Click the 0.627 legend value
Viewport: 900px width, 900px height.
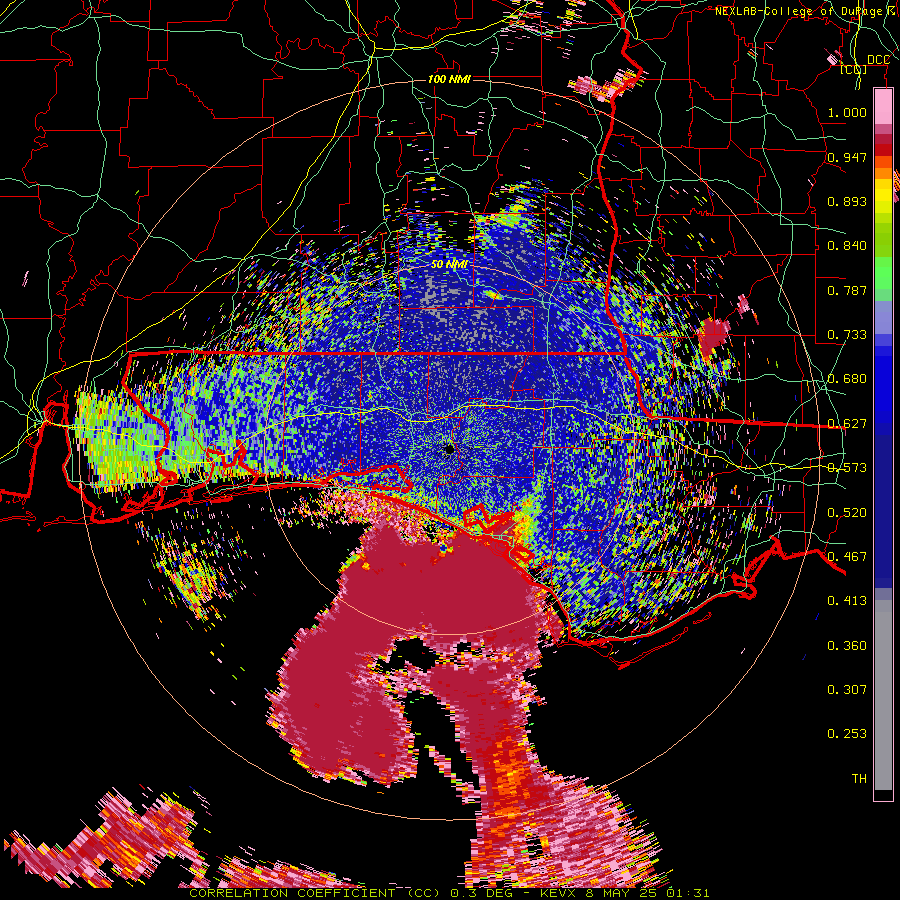pos(847,424)
